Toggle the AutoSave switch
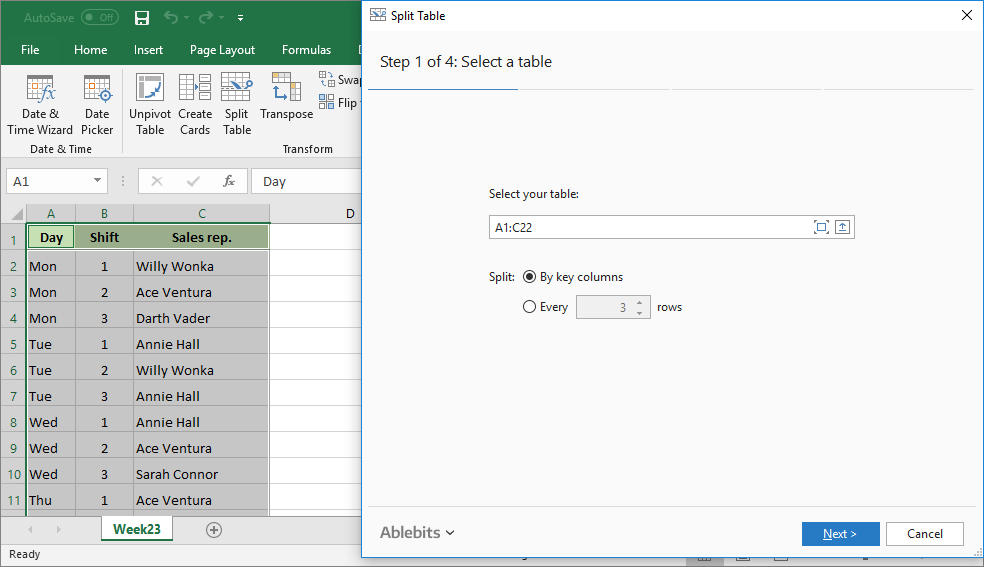 click(100, 18)
